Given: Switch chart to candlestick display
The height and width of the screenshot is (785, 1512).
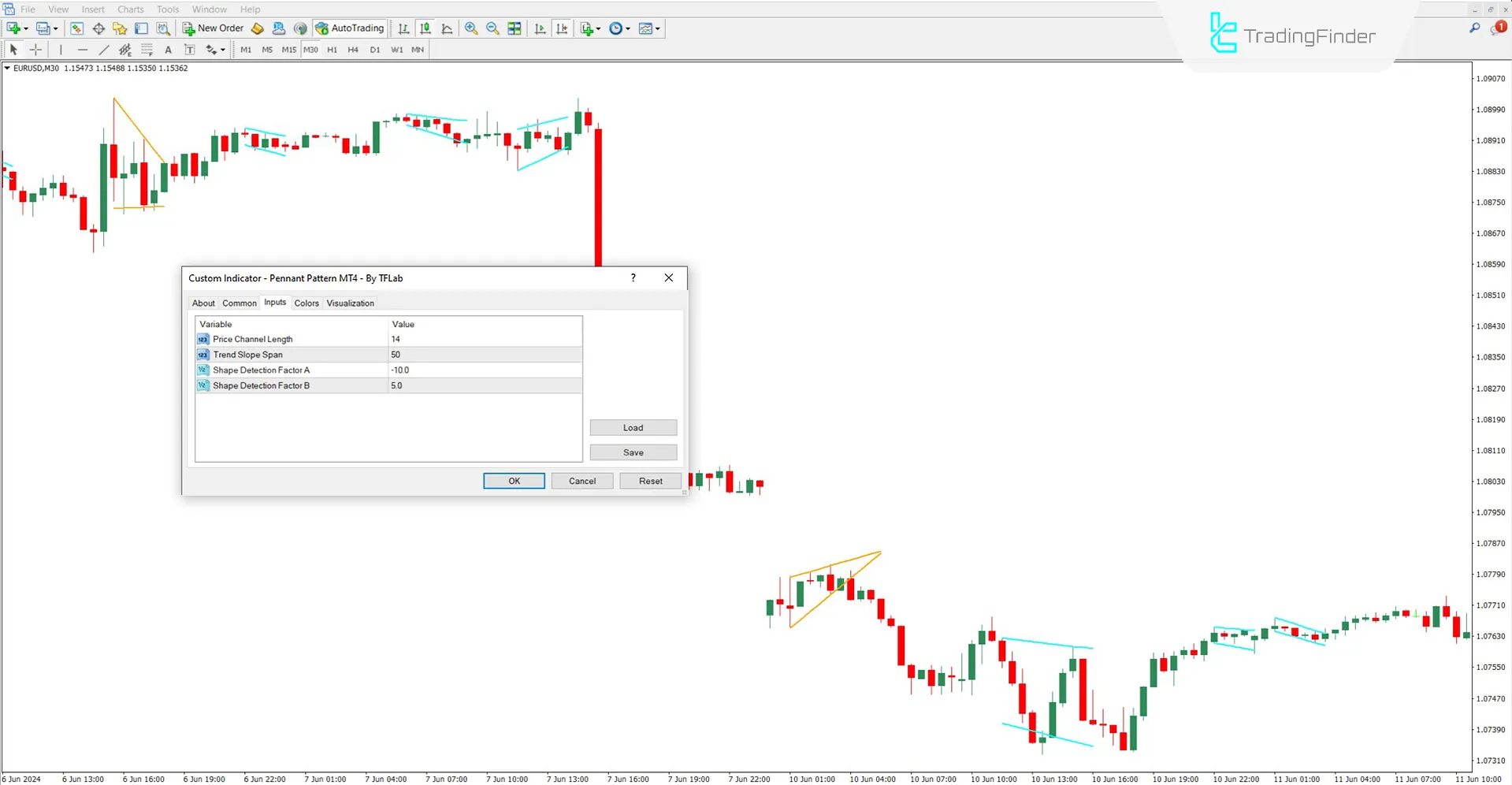Looking at the screenshot, I should [x=425, y=28].
